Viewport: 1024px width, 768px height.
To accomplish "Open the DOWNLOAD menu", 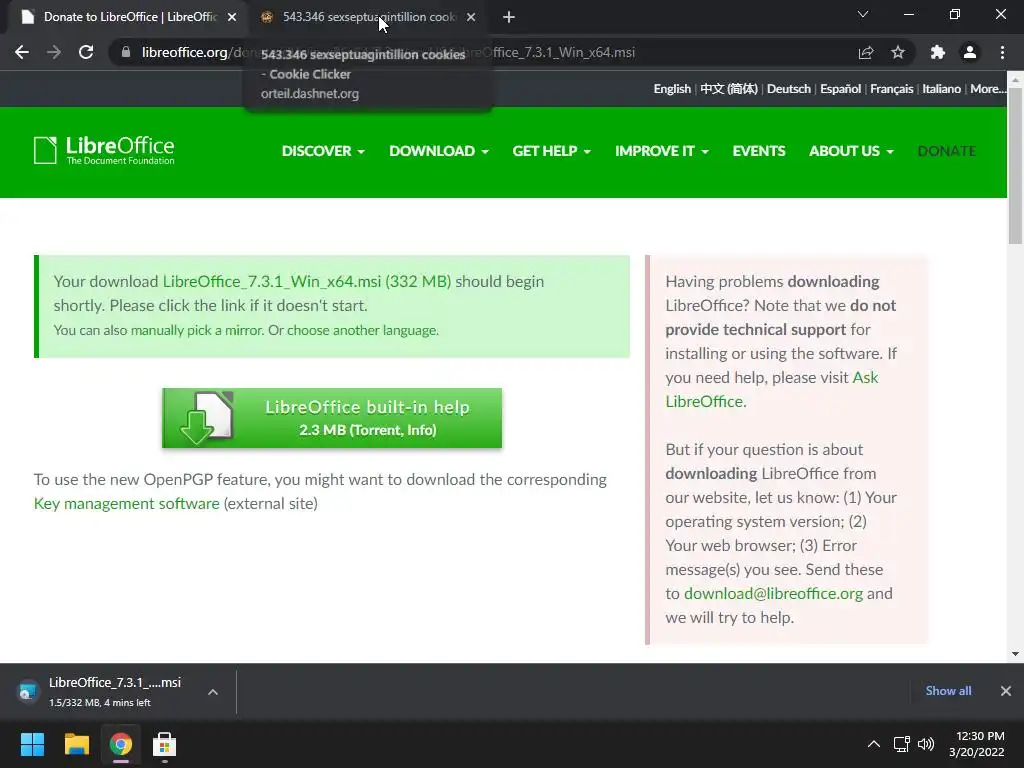I will pos(439,151).
